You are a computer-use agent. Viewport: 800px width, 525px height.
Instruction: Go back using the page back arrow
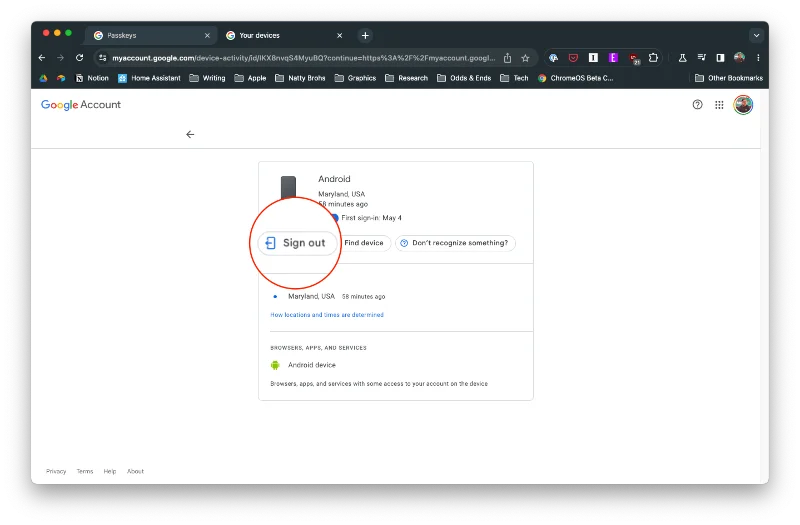tap(190, 134)
